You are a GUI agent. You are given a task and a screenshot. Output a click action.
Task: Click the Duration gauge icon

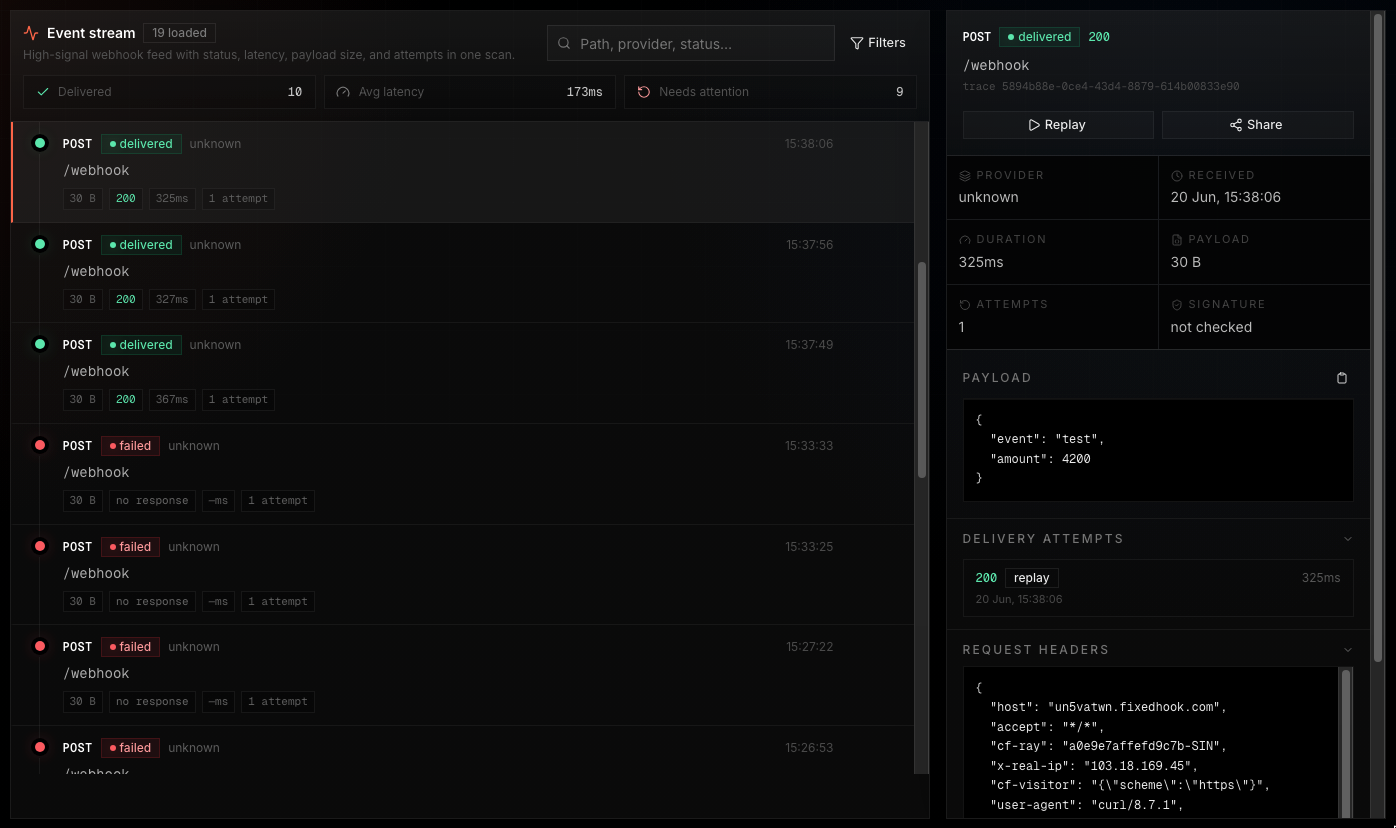[965, 240]
